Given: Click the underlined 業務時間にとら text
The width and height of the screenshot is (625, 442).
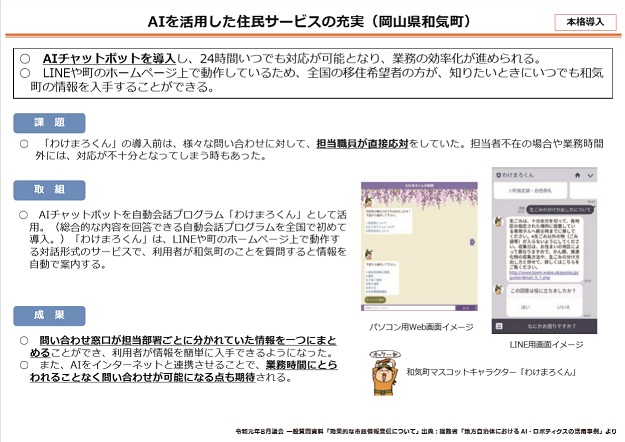Looking at the screenshot, I should click(302, 365).
